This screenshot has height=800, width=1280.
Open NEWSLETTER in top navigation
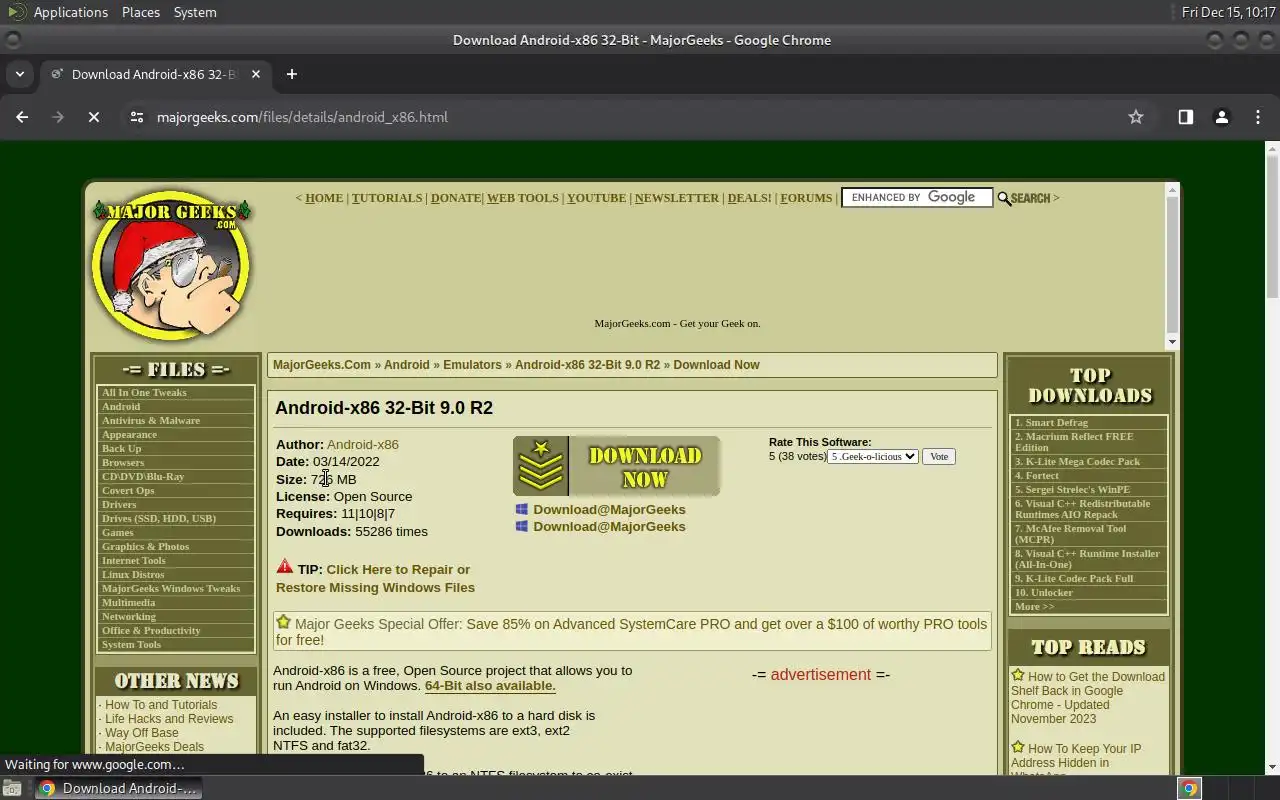tap(677, 198)
